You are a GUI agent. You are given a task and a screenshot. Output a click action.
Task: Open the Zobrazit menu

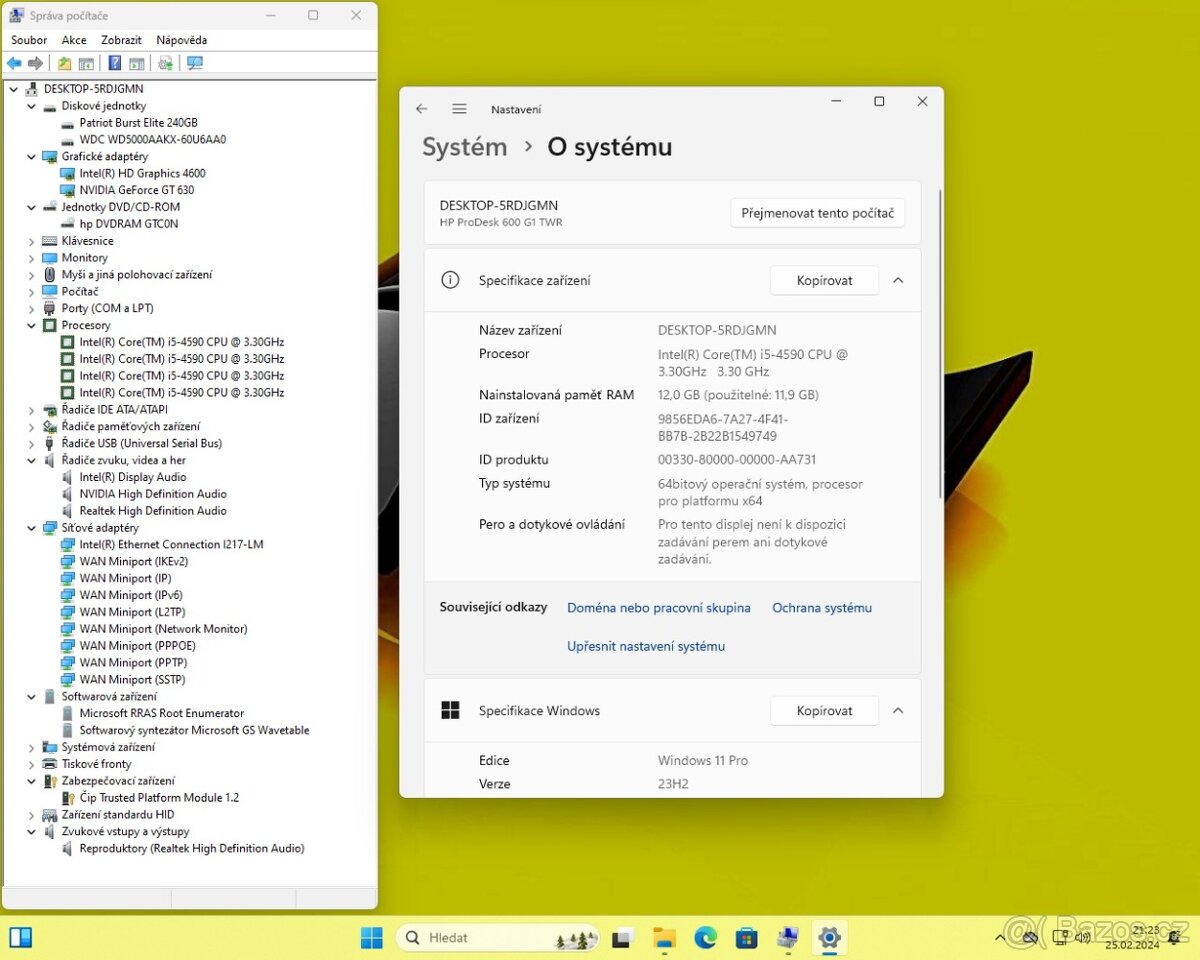pos(121,40)
